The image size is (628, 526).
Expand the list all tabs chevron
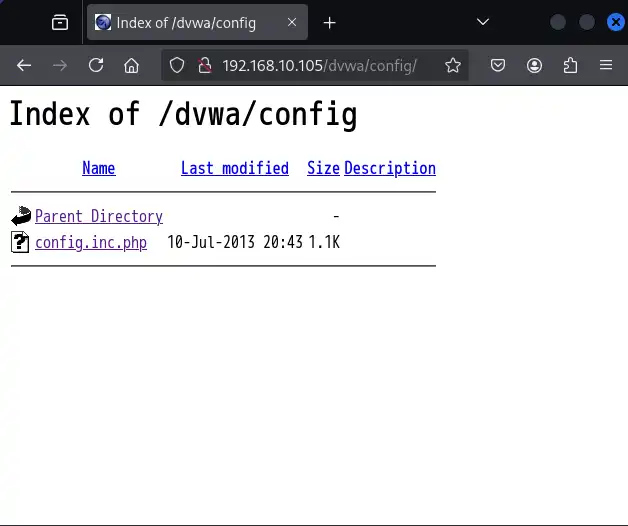(483, 22)
